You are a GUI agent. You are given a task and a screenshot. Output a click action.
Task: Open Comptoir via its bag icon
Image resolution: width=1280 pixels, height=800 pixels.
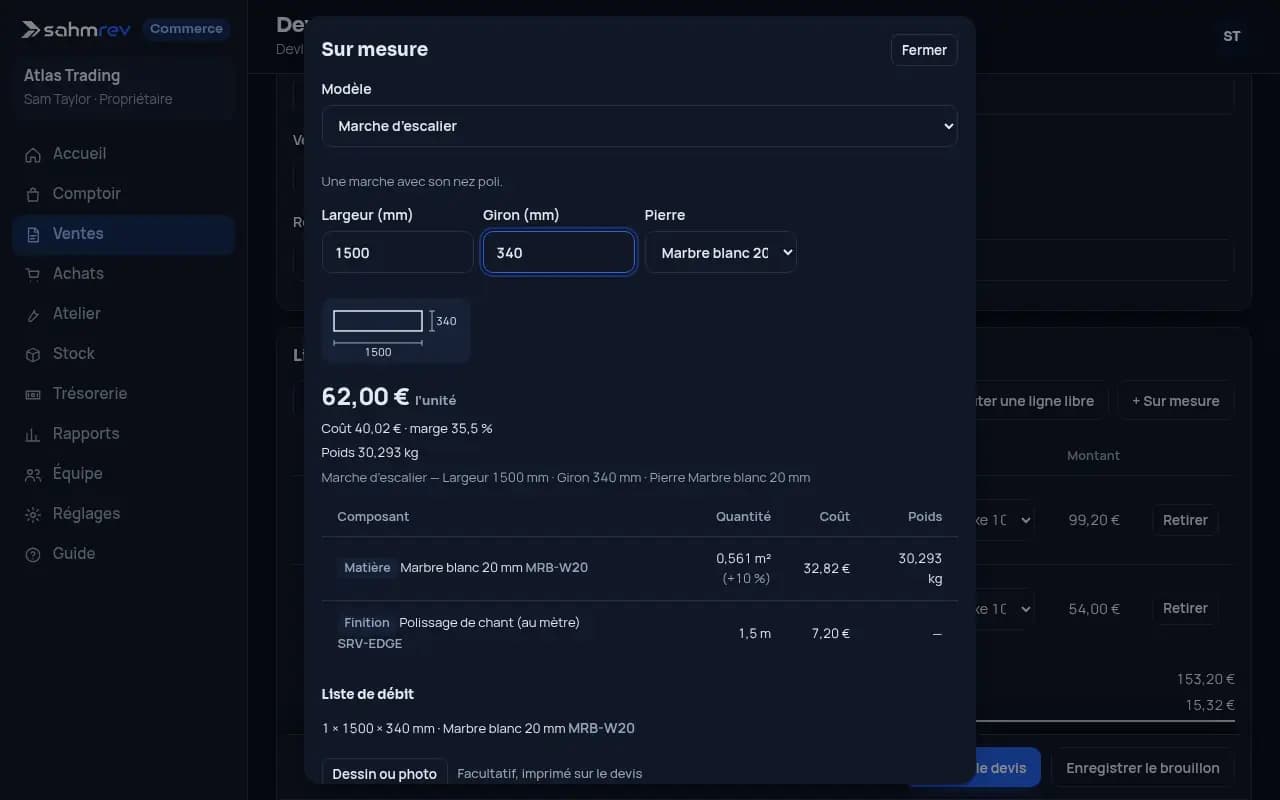click(33, 194)
